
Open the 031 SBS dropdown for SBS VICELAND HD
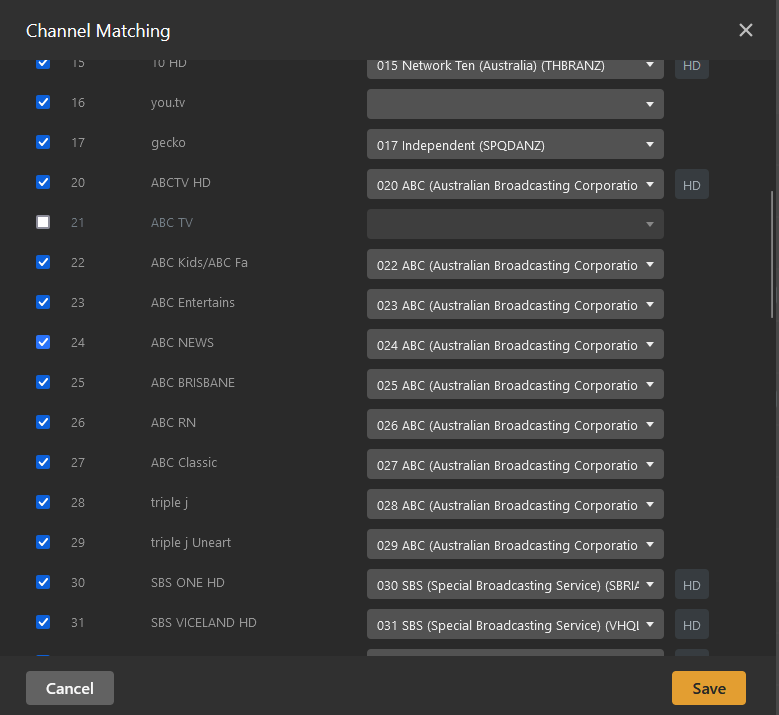[515, 624]
